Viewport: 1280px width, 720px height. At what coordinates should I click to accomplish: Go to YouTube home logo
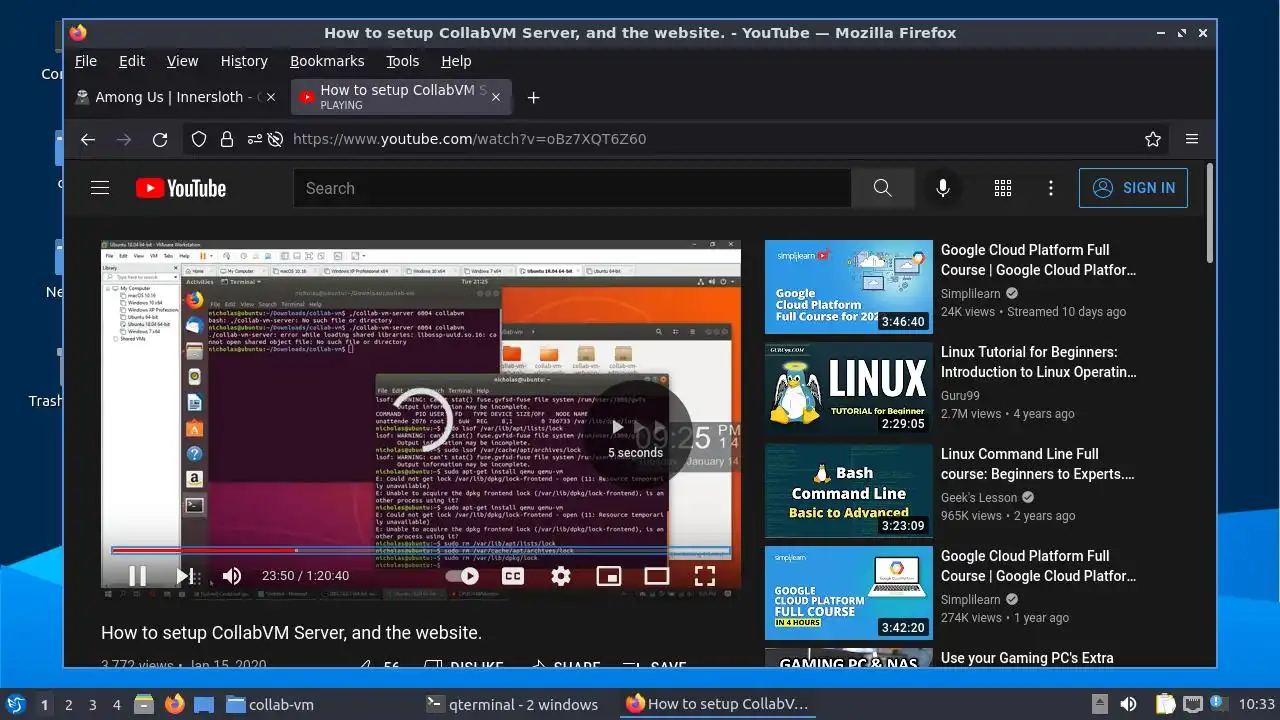(x=181, y=188)
